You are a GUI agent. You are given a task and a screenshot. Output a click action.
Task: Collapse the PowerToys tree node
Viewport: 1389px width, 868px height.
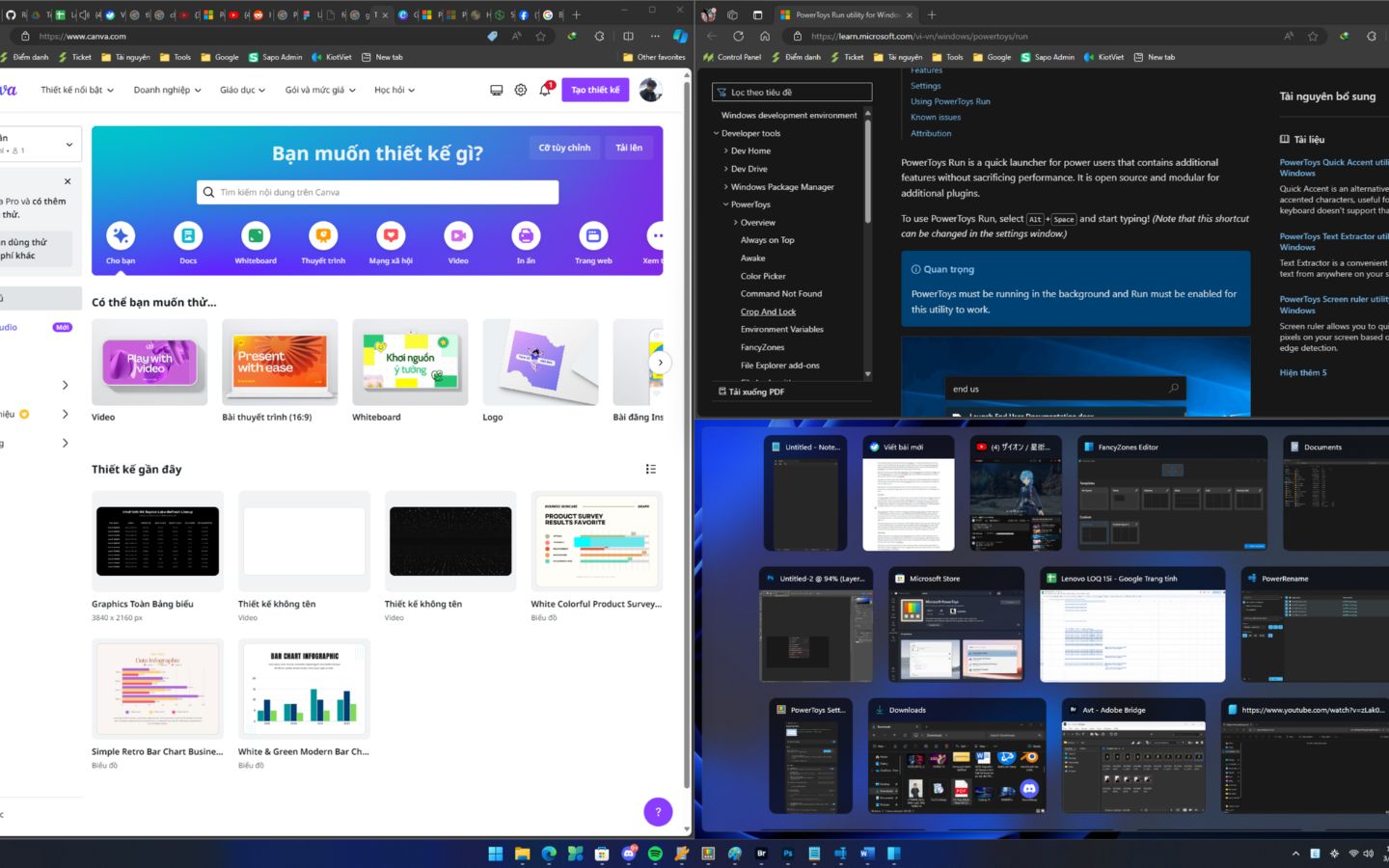(x=726, y=204)
